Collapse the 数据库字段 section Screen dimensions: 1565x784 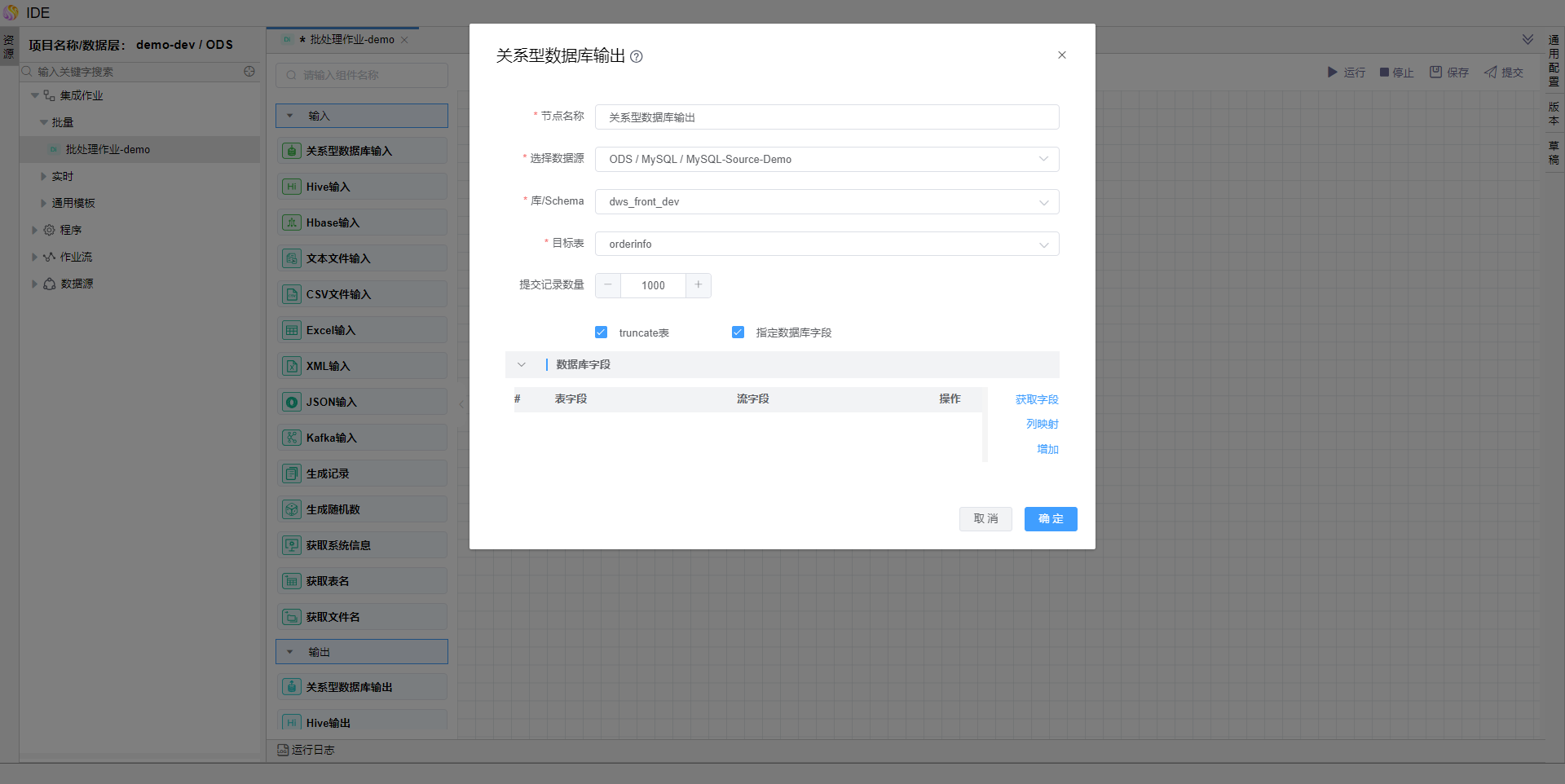[x=522, y=365]
